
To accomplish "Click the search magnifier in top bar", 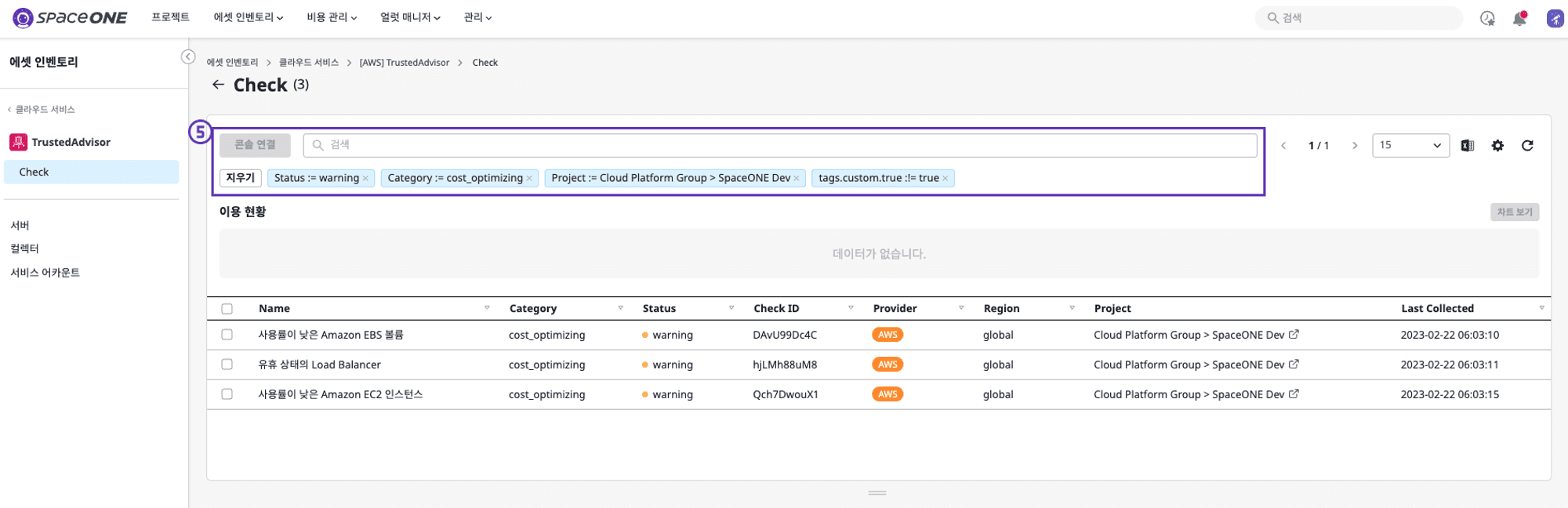I will (1273, 18).
